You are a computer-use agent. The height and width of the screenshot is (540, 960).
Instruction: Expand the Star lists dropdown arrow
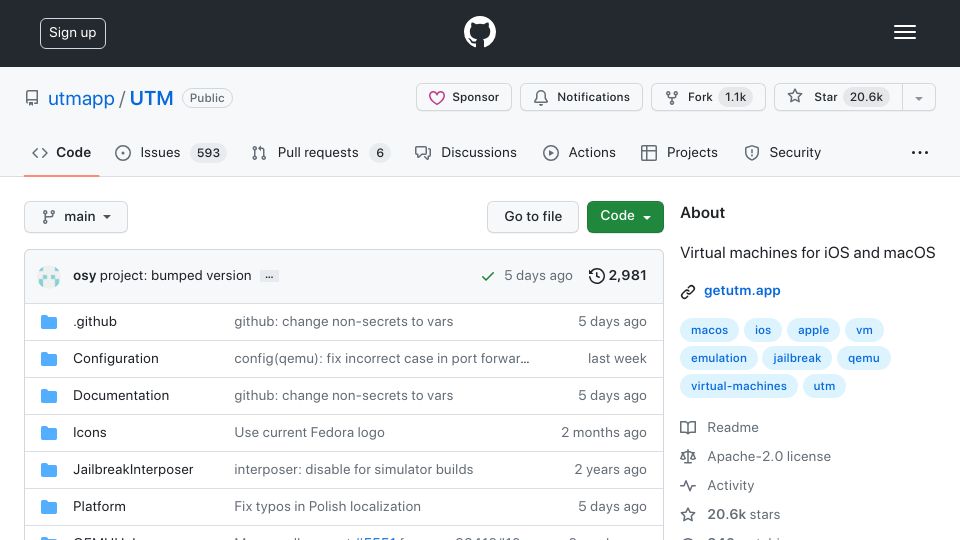(x=918, y=98)
